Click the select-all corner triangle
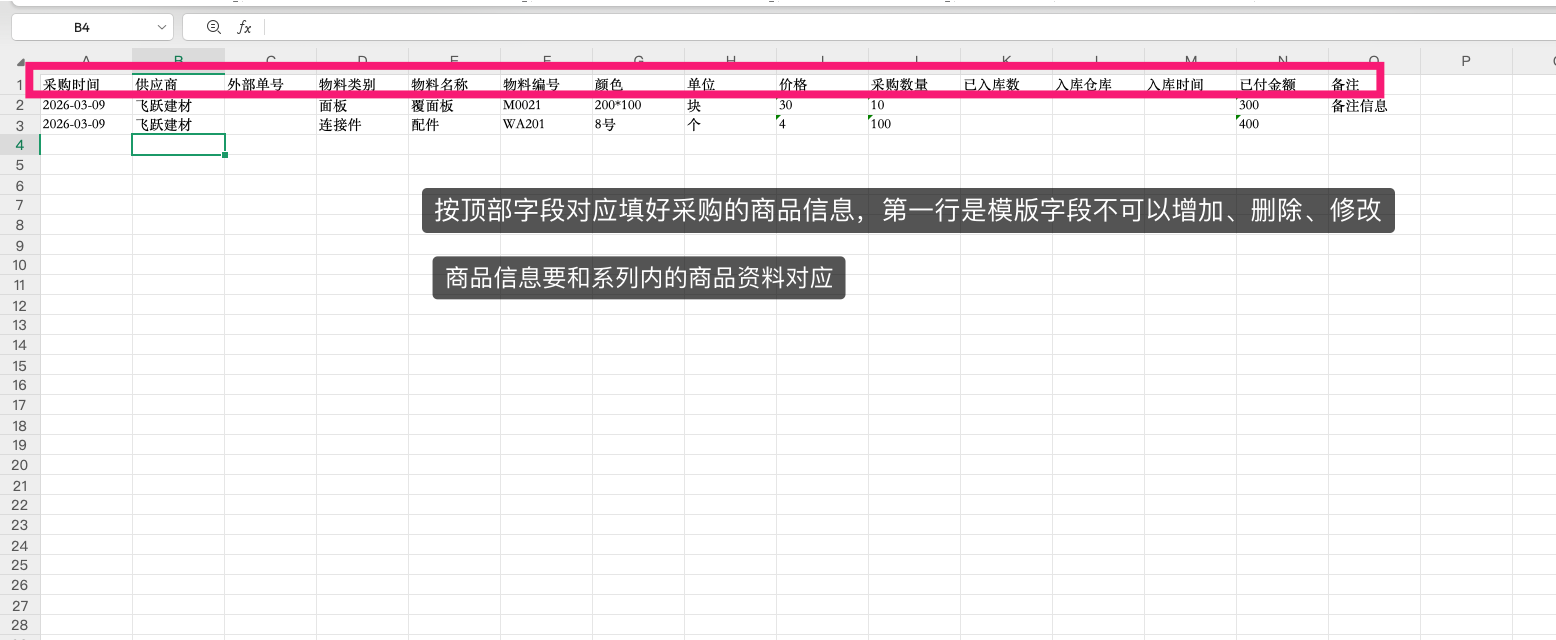 pyautogui.click(x=21, y=62)
